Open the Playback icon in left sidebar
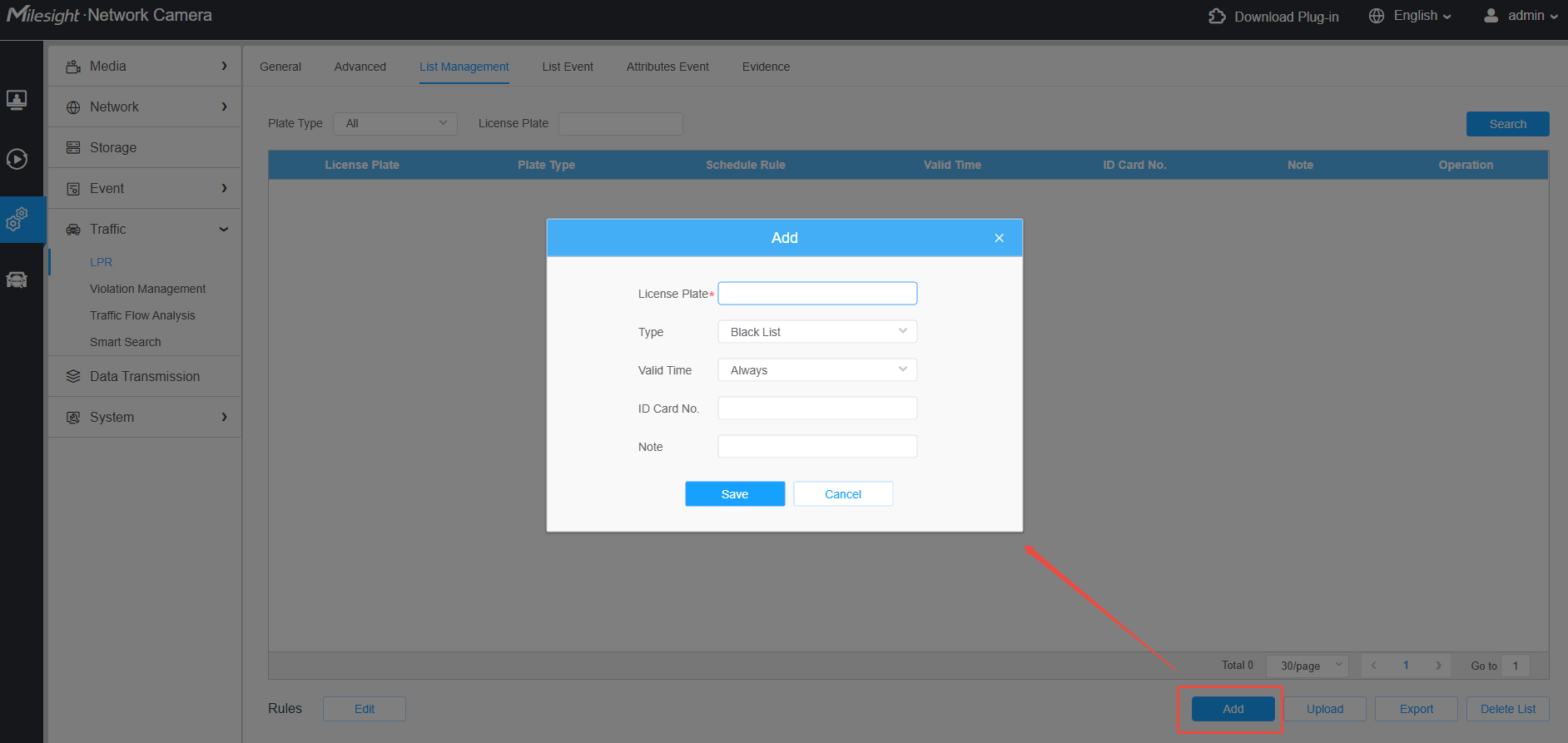The height and width of the screenshot is (743, 1568). (x=17, y=159)
